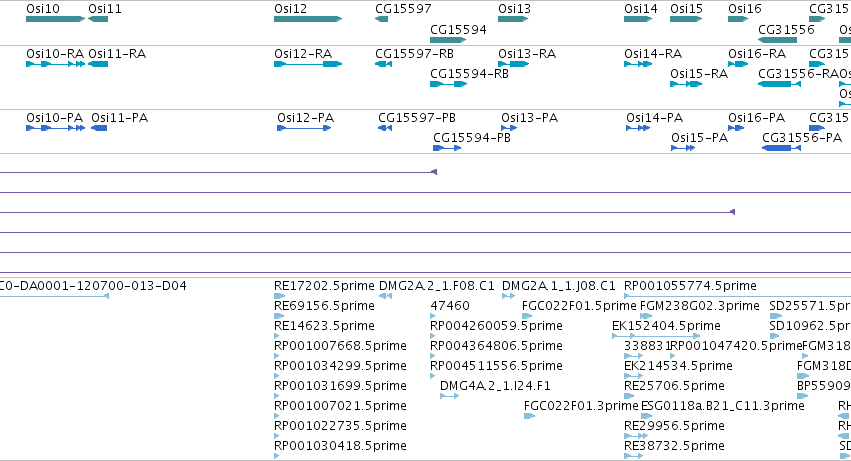Image resolution: width=851 pixels, height=461 pixels.
Task: Click the CG15597 gene arrow
Action: (x=381, y=19)
